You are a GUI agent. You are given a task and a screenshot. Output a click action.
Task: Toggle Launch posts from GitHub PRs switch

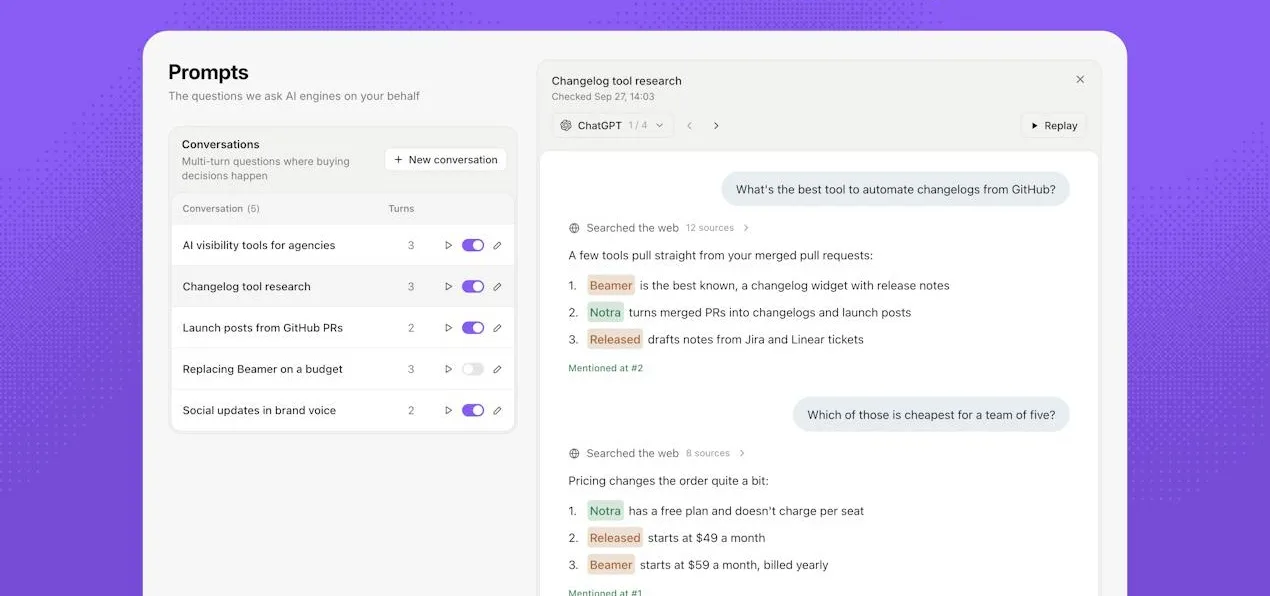click(x=473, y=328)
